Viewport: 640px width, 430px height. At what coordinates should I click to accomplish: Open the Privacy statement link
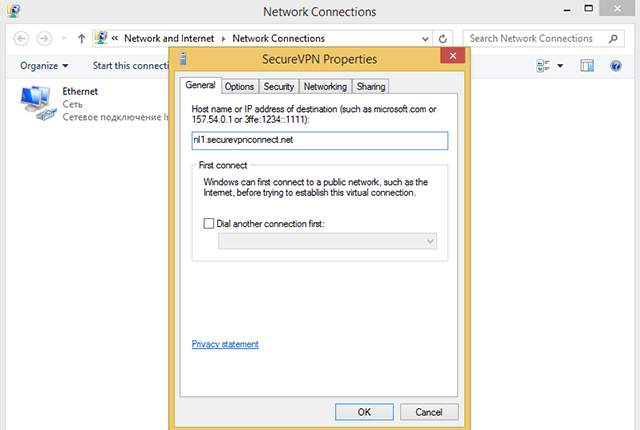point(225,344)
